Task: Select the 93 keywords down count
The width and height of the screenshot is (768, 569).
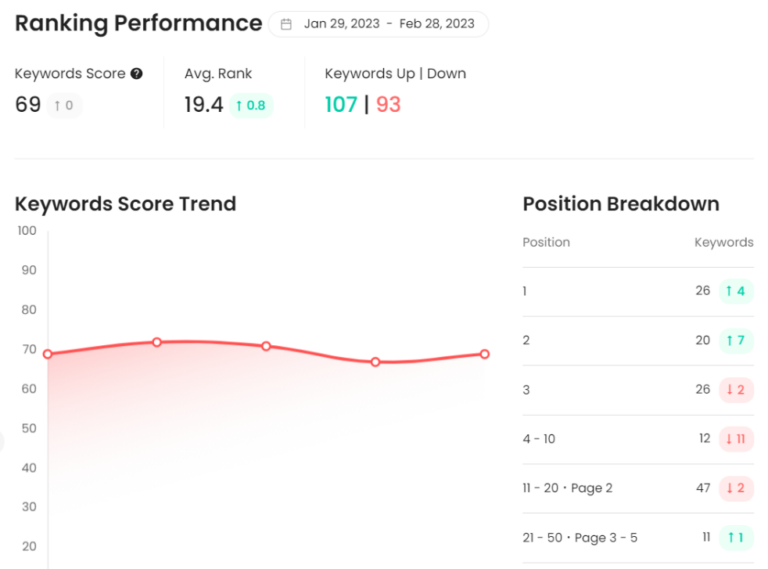Action: [388, 105]
